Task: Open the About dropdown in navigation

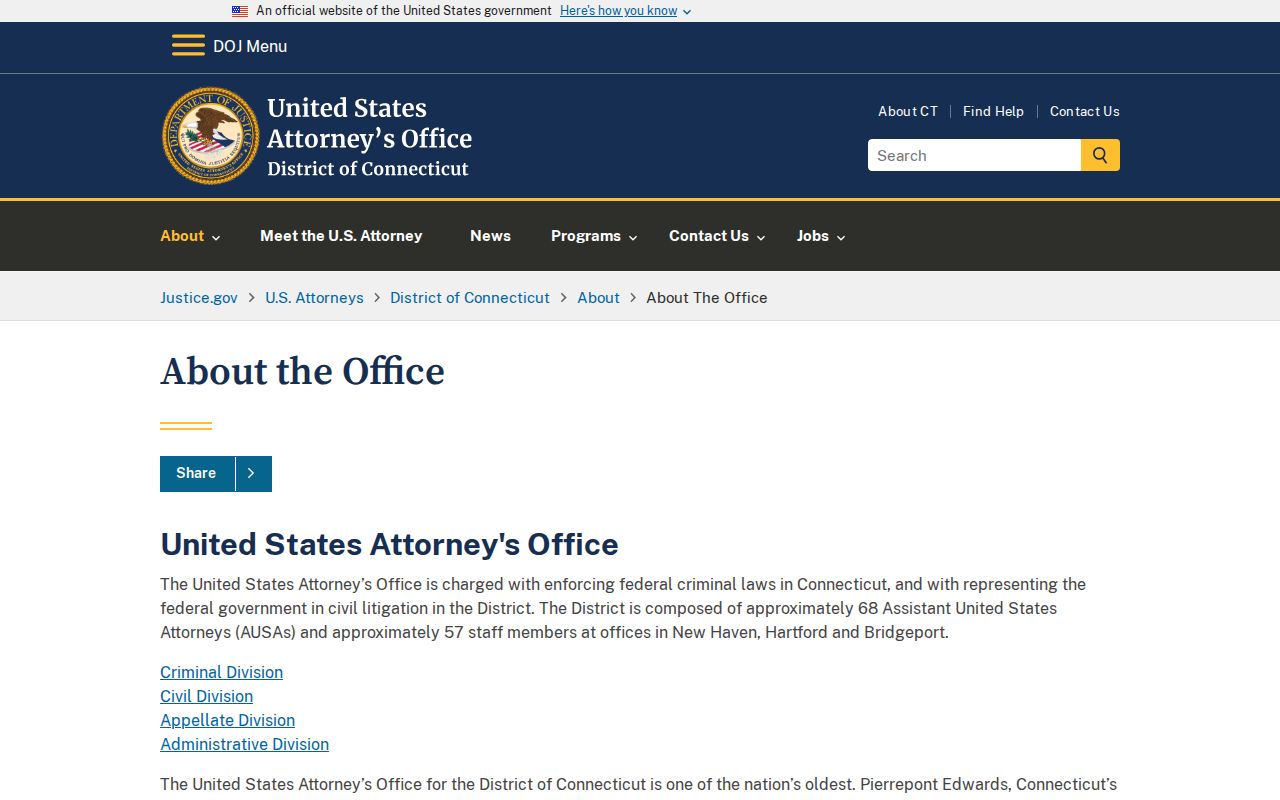Action: click(x=190, y=236)
